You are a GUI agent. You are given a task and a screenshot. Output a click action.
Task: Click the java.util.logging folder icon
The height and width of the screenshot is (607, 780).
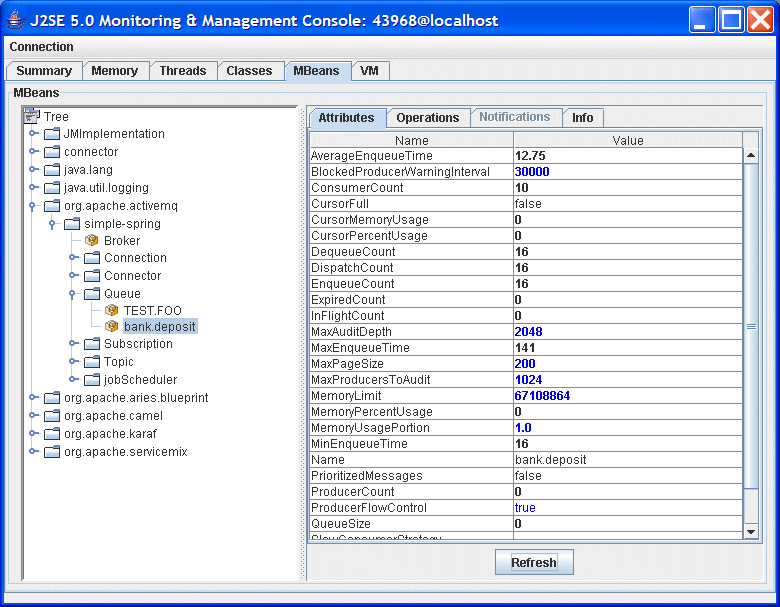point(52,188)
